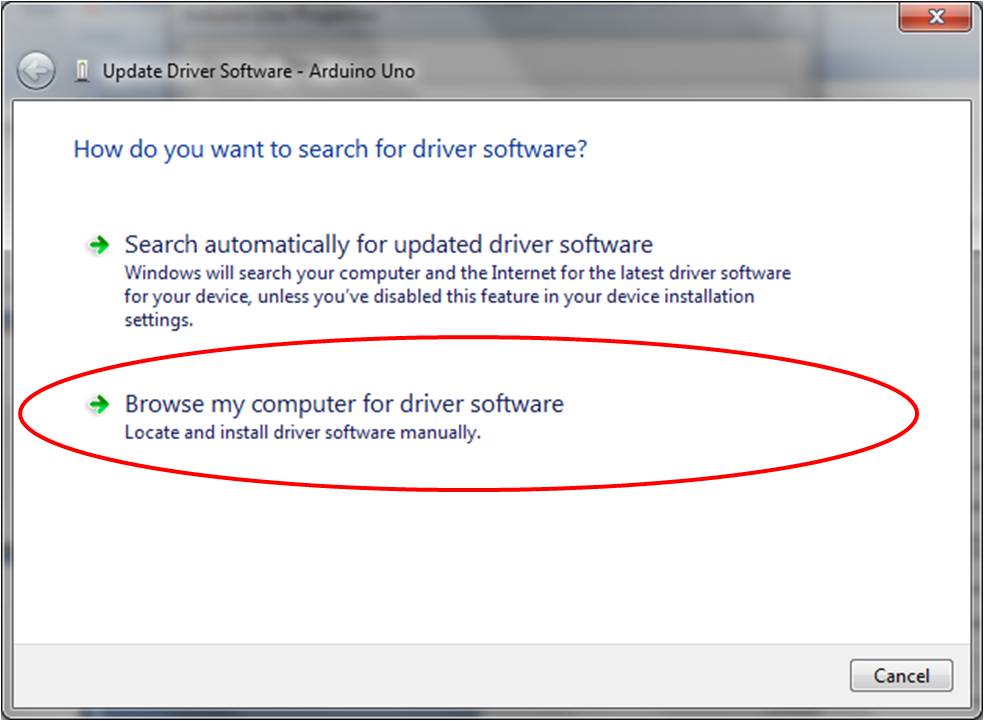The width and height of the screenshot is (984, 721).
Task: Click 'Locate and install driver software manually.' text
Action: 302,432
